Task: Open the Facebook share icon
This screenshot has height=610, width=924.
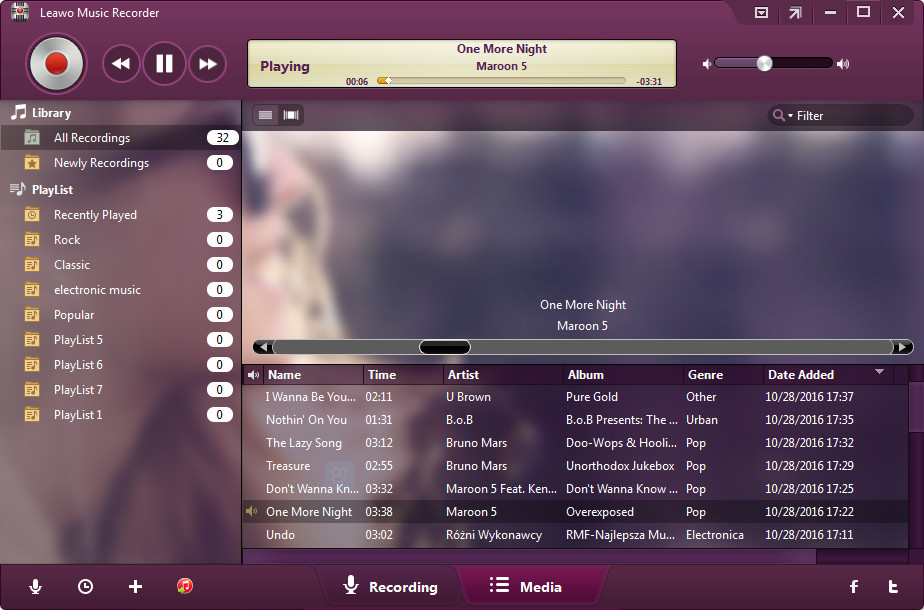Action: coord(854,586)
